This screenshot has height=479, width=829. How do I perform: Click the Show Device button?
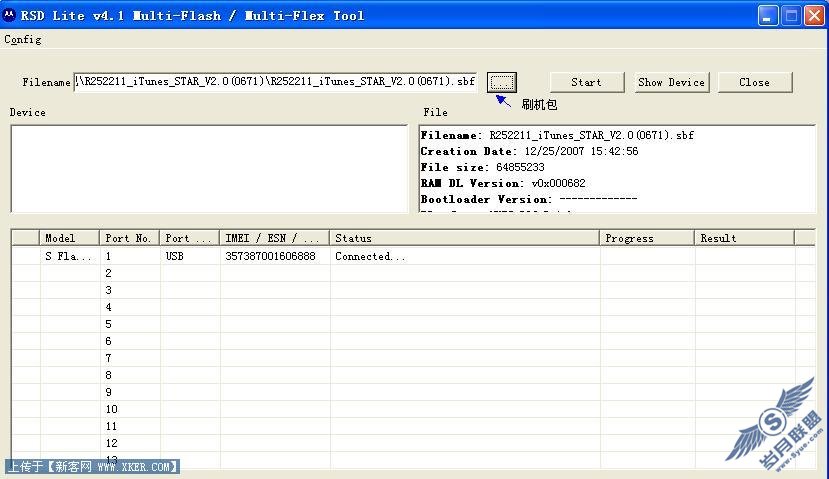671,82
